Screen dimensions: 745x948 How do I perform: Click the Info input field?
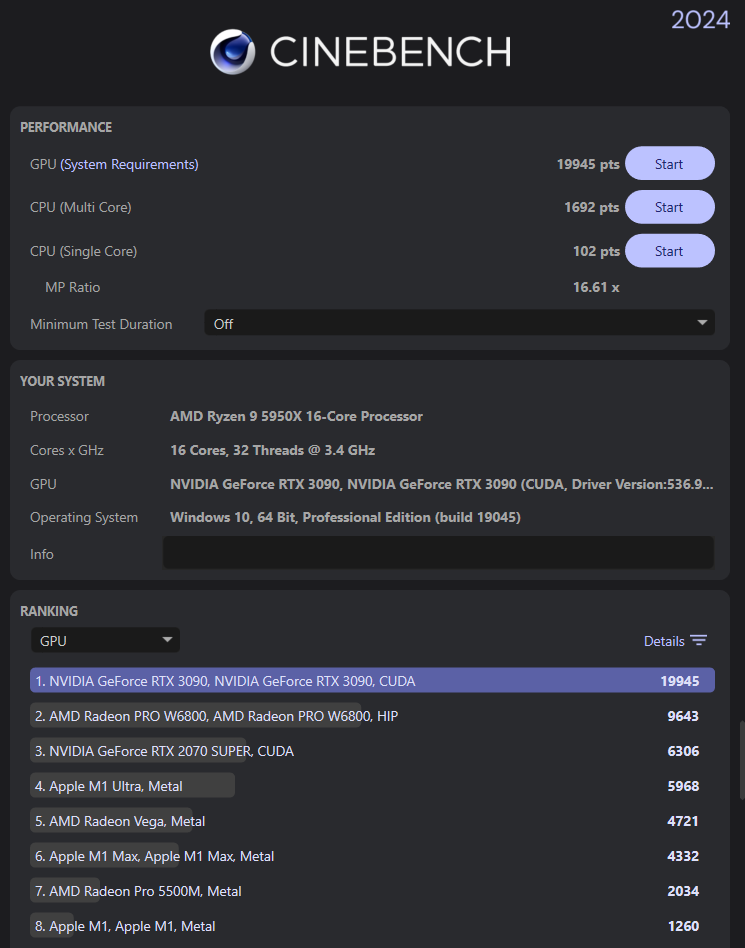tap(438, 552)
